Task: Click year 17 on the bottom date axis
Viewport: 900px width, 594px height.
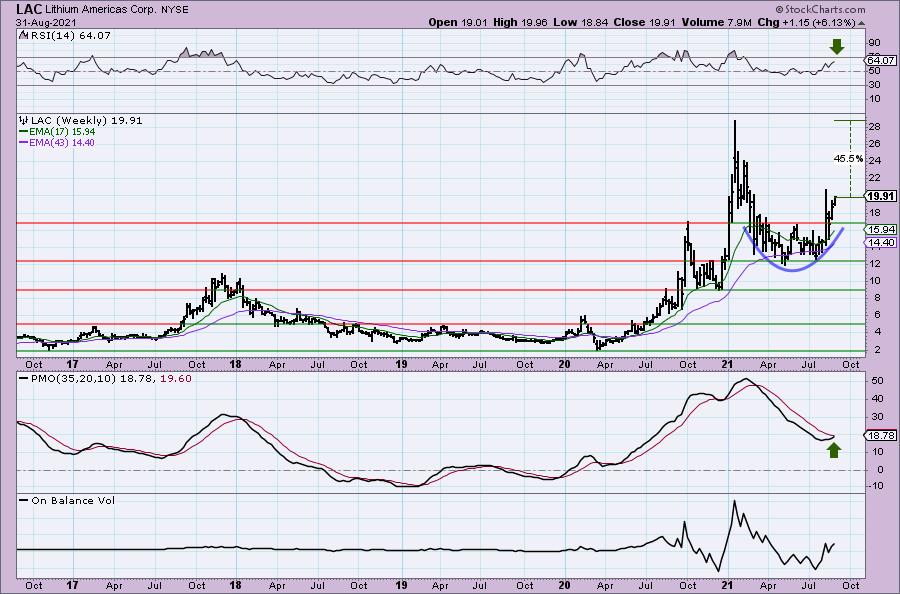Action: click(72, 585)
